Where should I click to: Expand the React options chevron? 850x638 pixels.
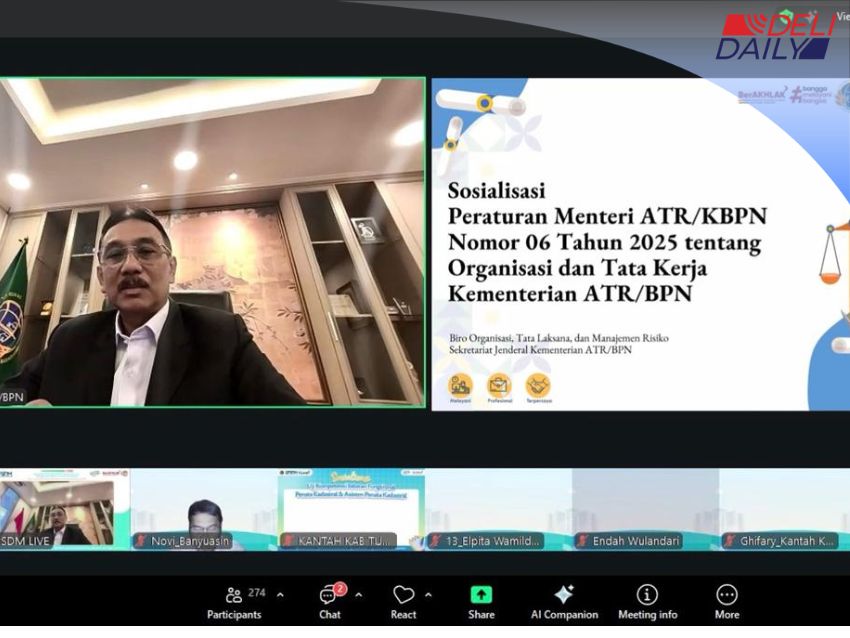tap(427, 593)
